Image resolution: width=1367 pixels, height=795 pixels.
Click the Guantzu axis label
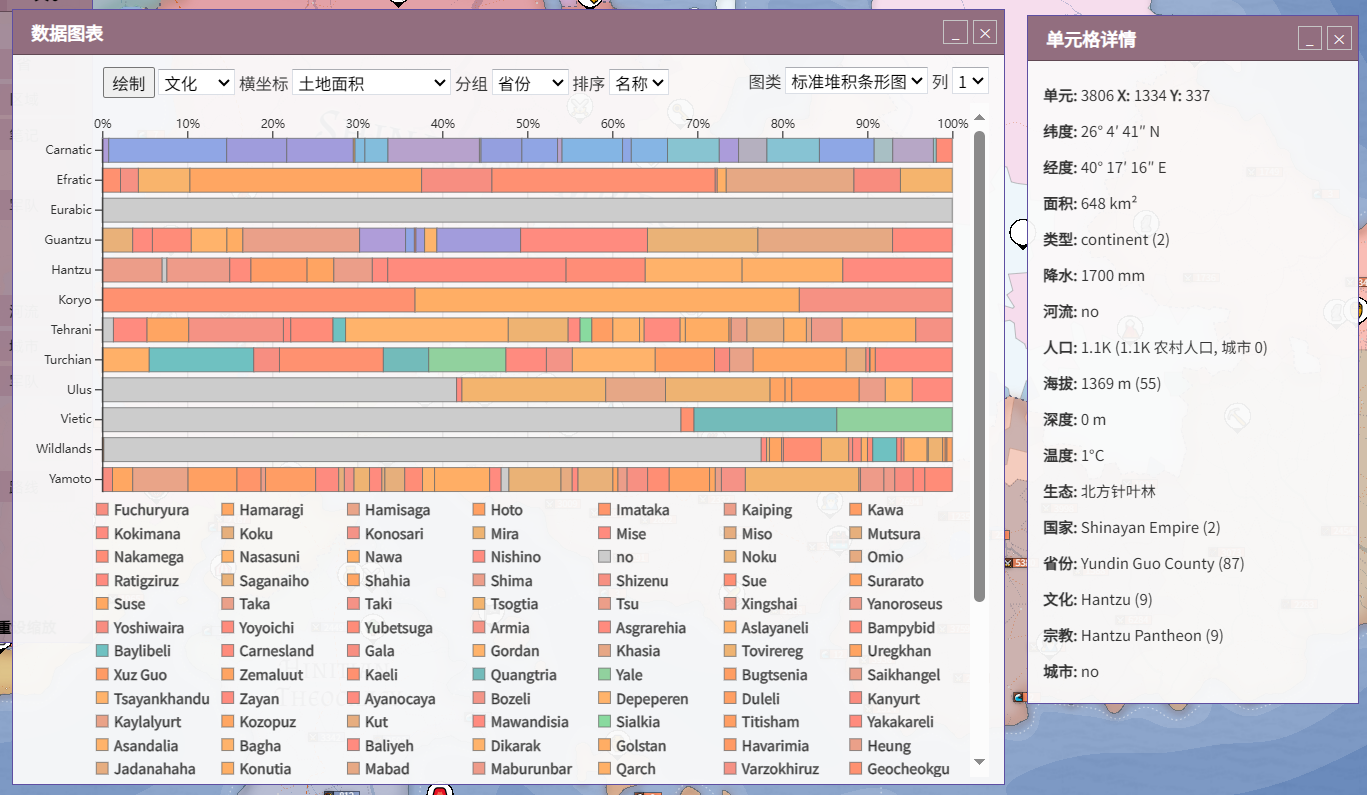(x=68, y=240)
